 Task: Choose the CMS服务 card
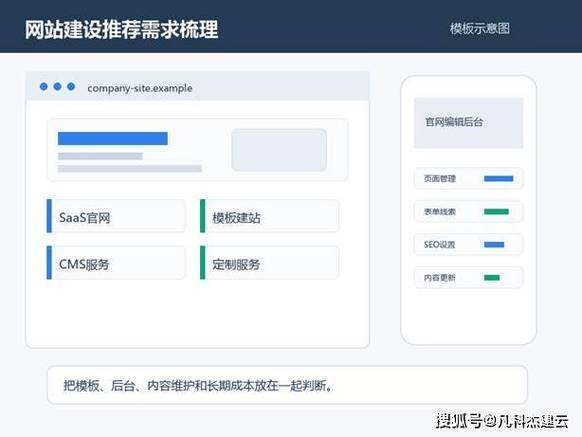click(x=116, y=262)
